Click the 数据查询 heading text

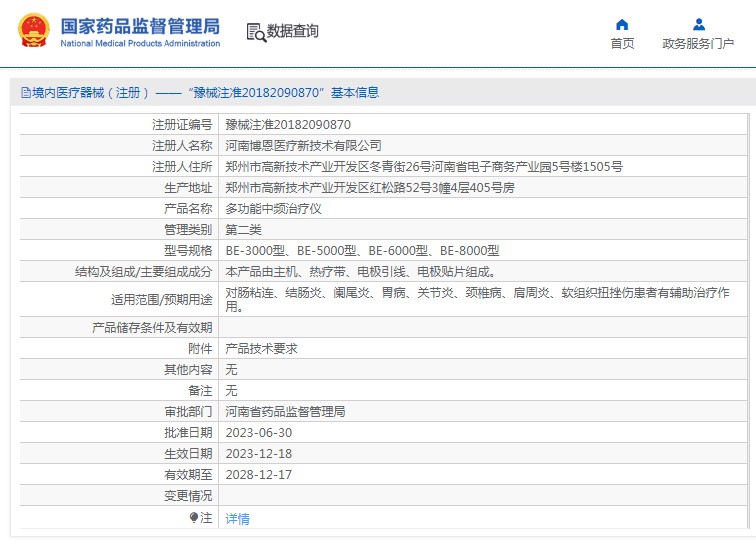(292, 31)
